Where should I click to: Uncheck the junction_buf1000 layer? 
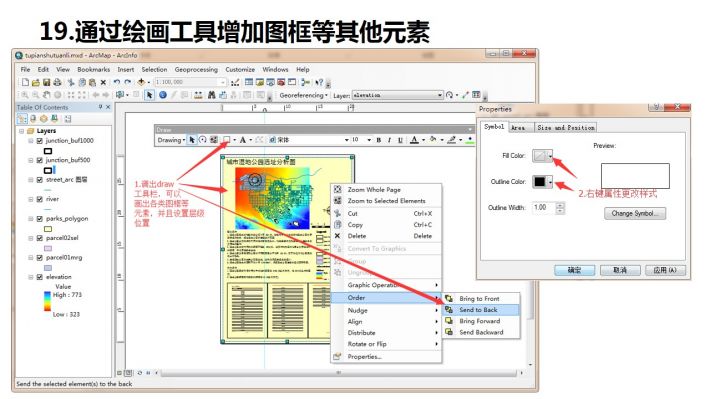[40, 141]
